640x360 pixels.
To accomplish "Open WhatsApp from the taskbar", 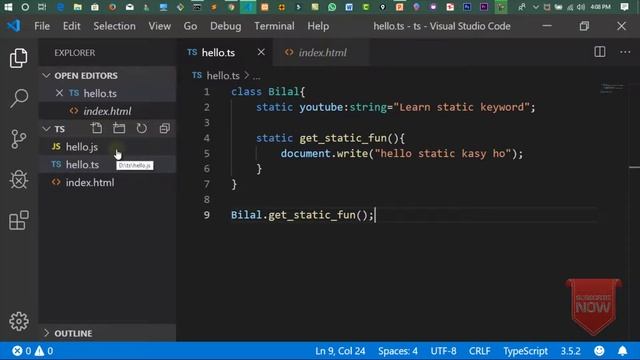I will pyautogui.click(x=332, y=7).
